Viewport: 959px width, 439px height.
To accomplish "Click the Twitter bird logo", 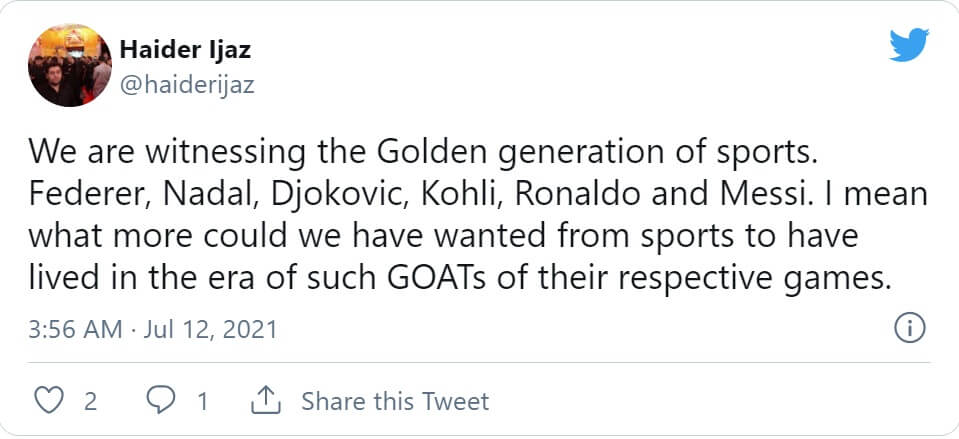I will point(908,45).
